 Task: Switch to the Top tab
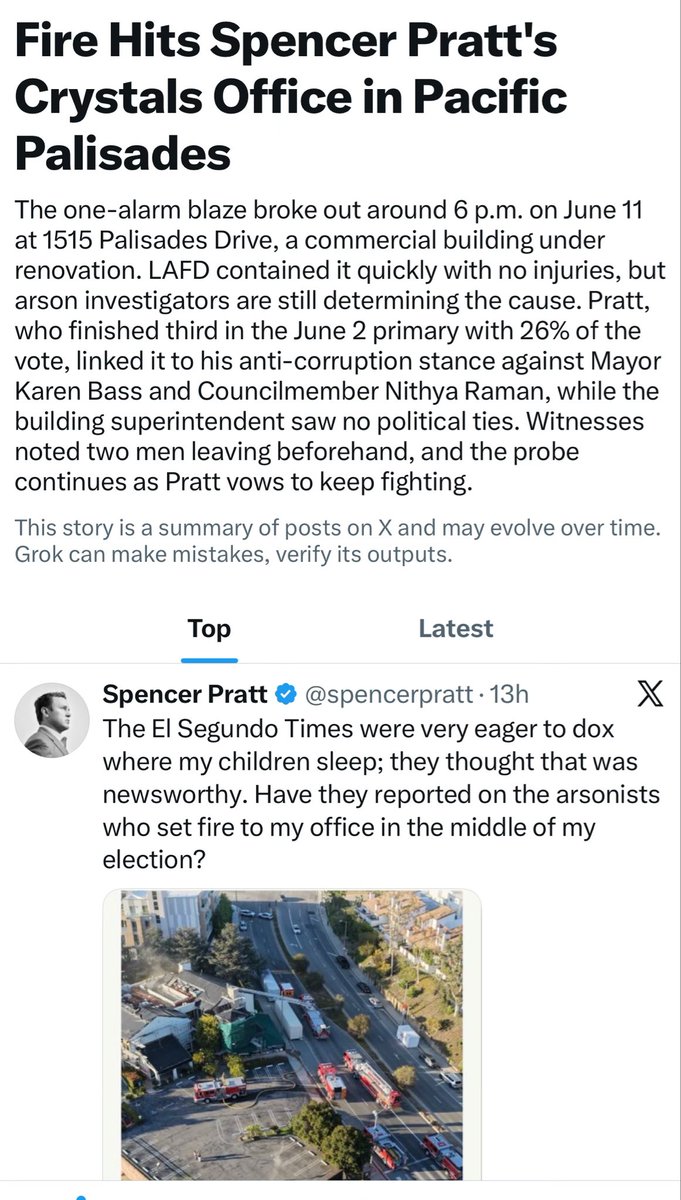209,628
